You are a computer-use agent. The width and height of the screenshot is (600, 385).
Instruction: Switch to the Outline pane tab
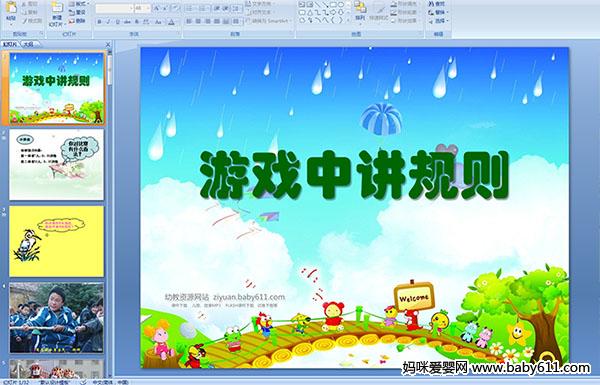(28, 44)
